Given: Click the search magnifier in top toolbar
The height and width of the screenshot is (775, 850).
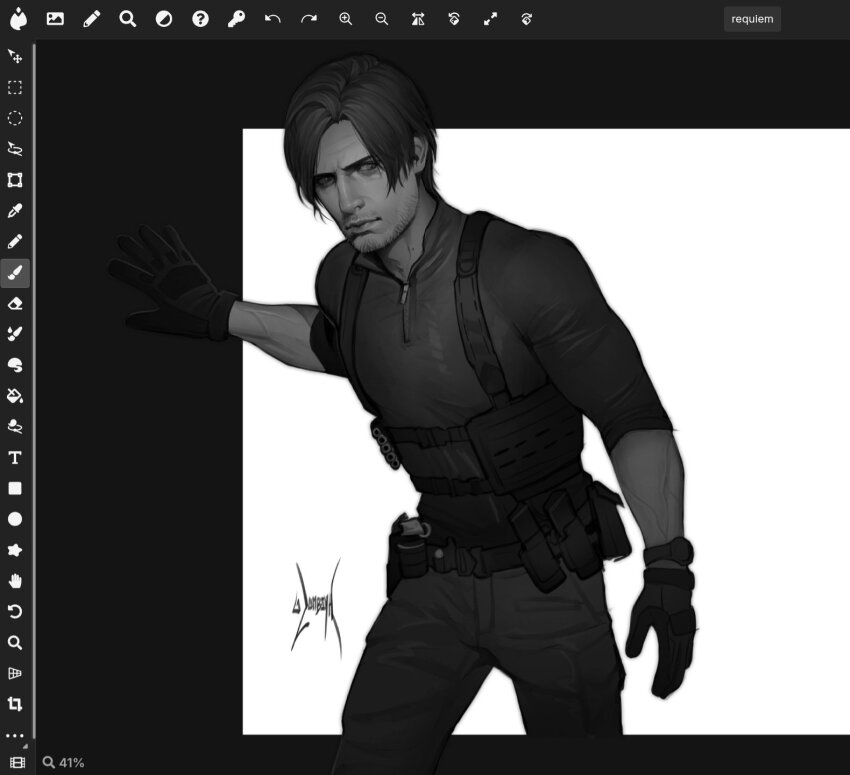Looking at the screenshot, I should pyautogui.click(x=128, y=19).
